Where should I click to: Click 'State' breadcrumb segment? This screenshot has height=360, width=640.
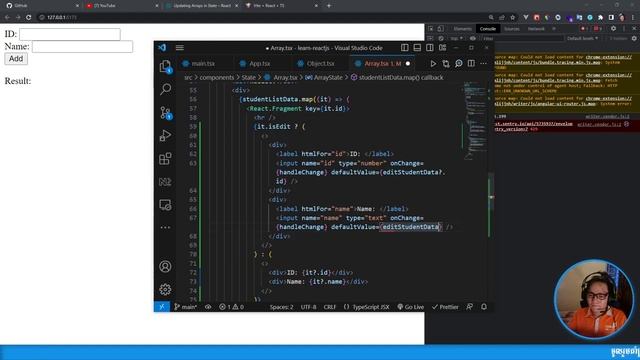248,78
